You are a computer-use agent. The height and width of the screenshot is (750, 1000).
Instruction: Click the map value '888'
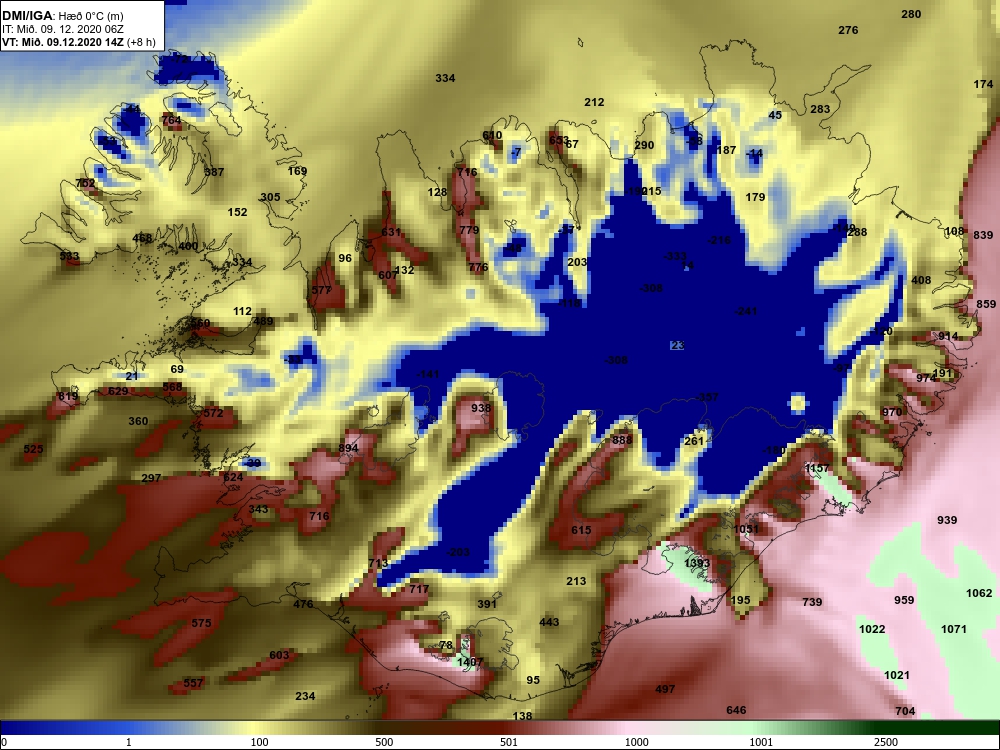click(622, 441)
